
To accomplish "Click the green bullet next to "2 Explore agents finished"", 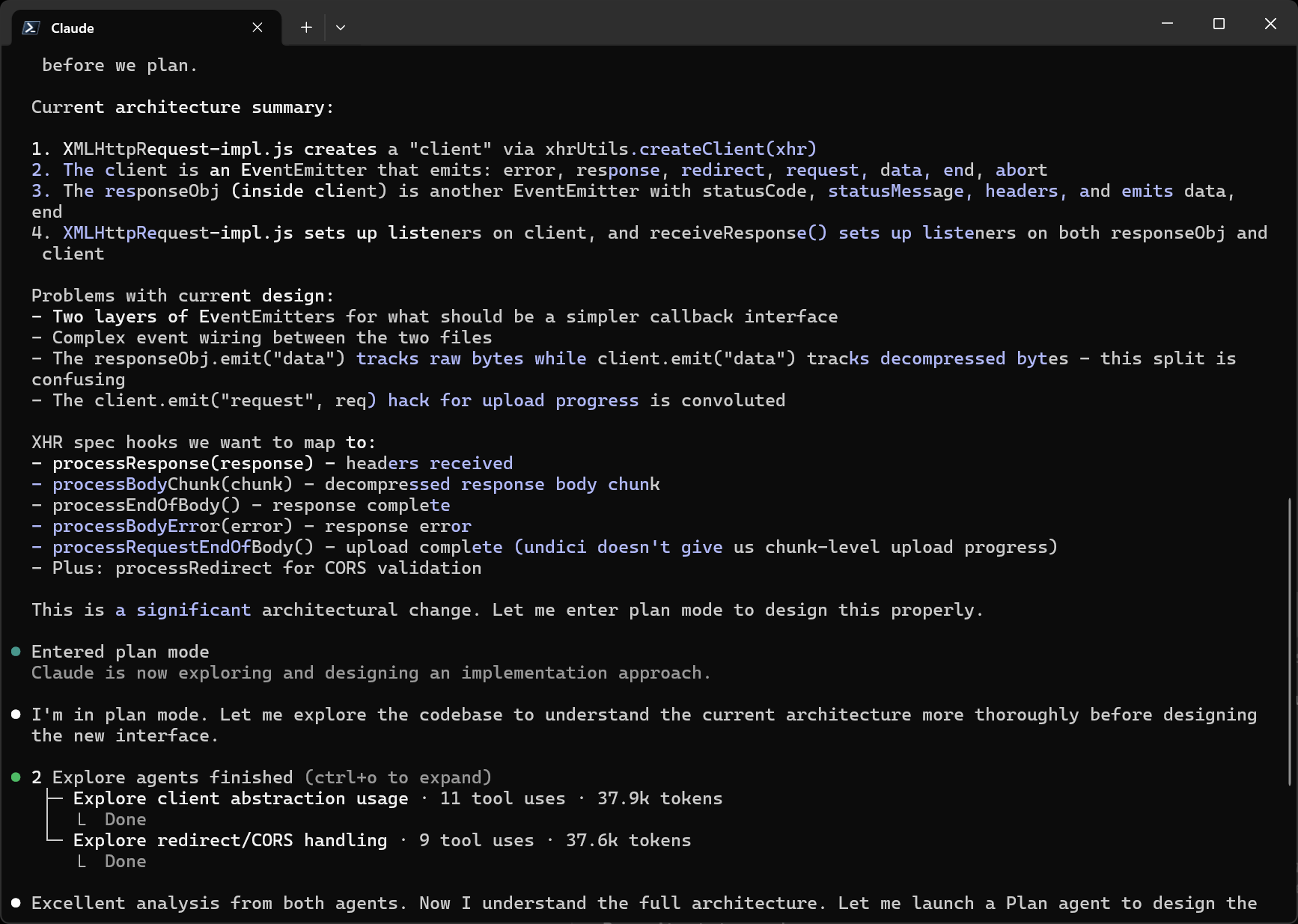I will point(15,777).
